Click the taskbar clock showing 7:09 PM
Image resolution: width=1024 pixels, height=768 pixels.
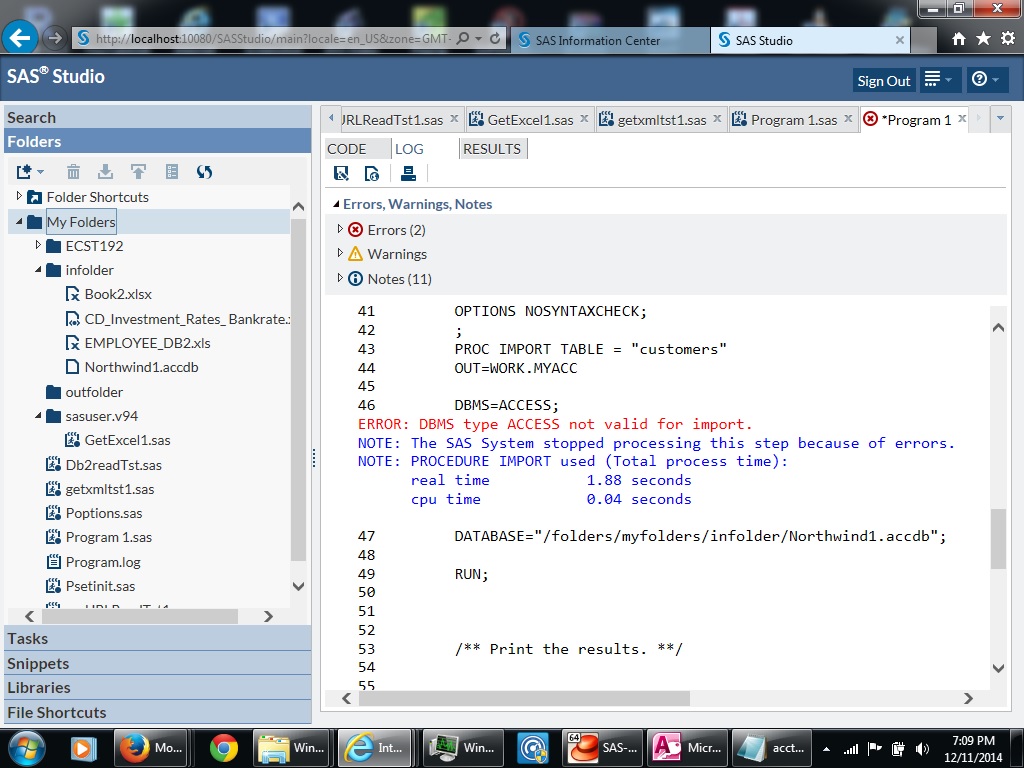973,749
